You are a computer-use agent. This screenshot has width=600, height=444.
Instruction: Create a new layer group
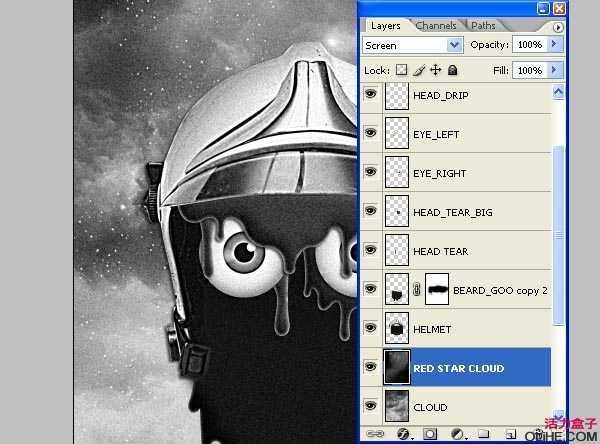point(483,435)
